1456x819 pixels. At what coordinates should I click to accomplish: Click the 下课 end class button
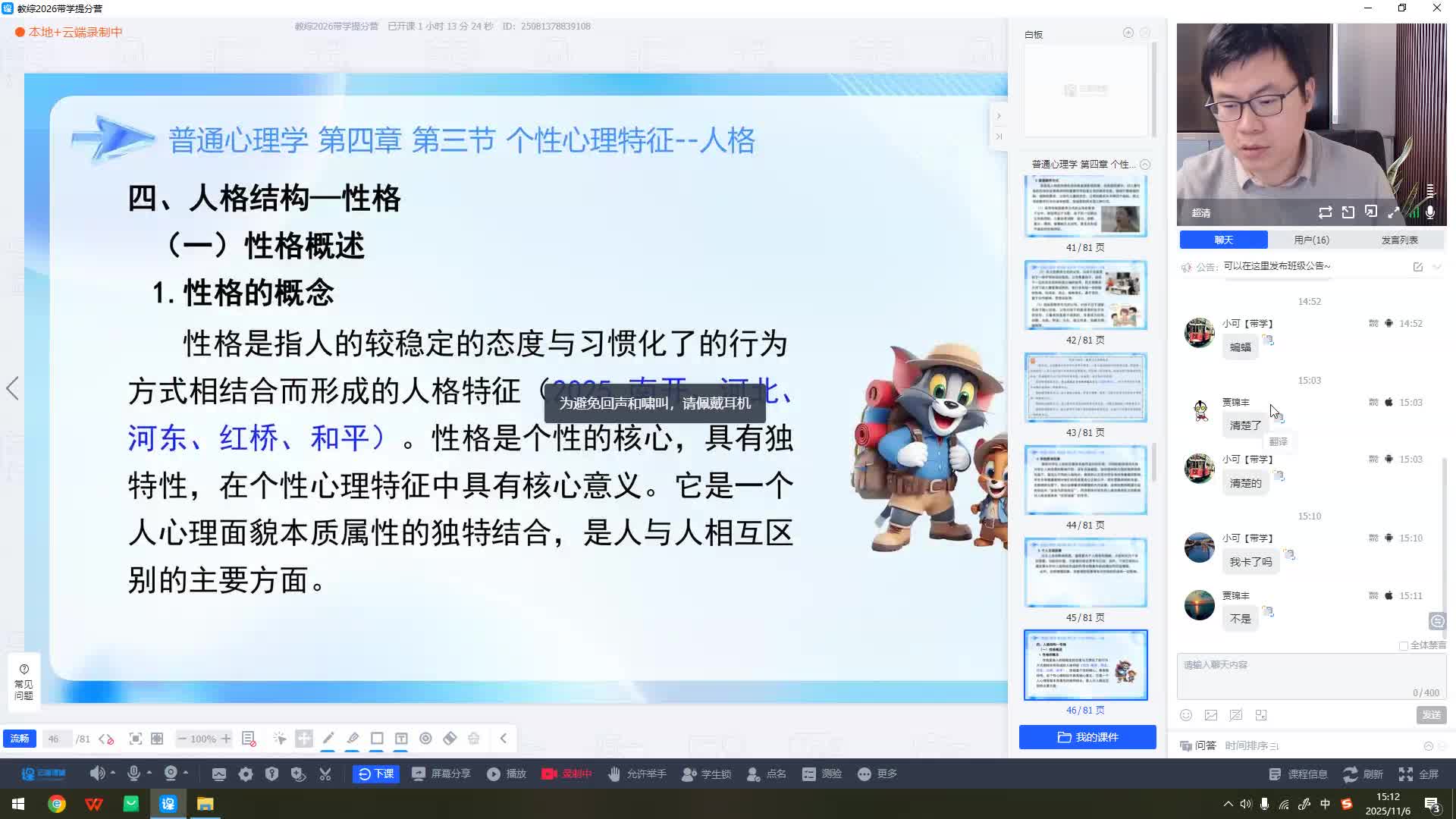[x=376, y=773]
